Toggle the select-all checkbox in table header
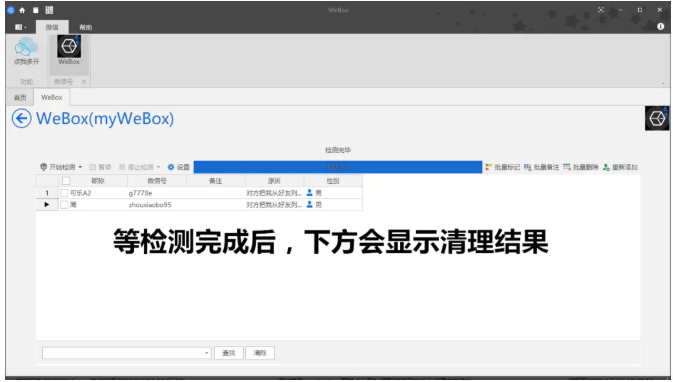 tap(66, 181)
